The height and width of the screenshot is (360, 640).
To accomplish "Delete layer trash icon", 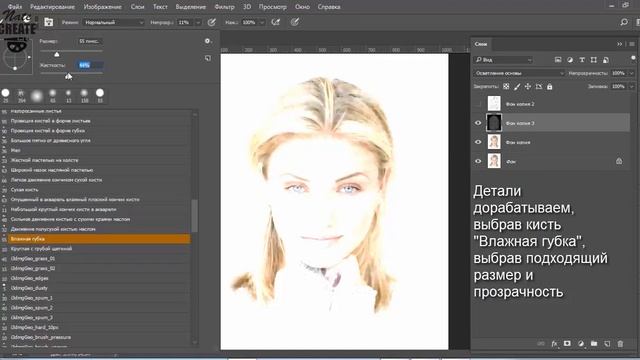I will click(620, 344).
